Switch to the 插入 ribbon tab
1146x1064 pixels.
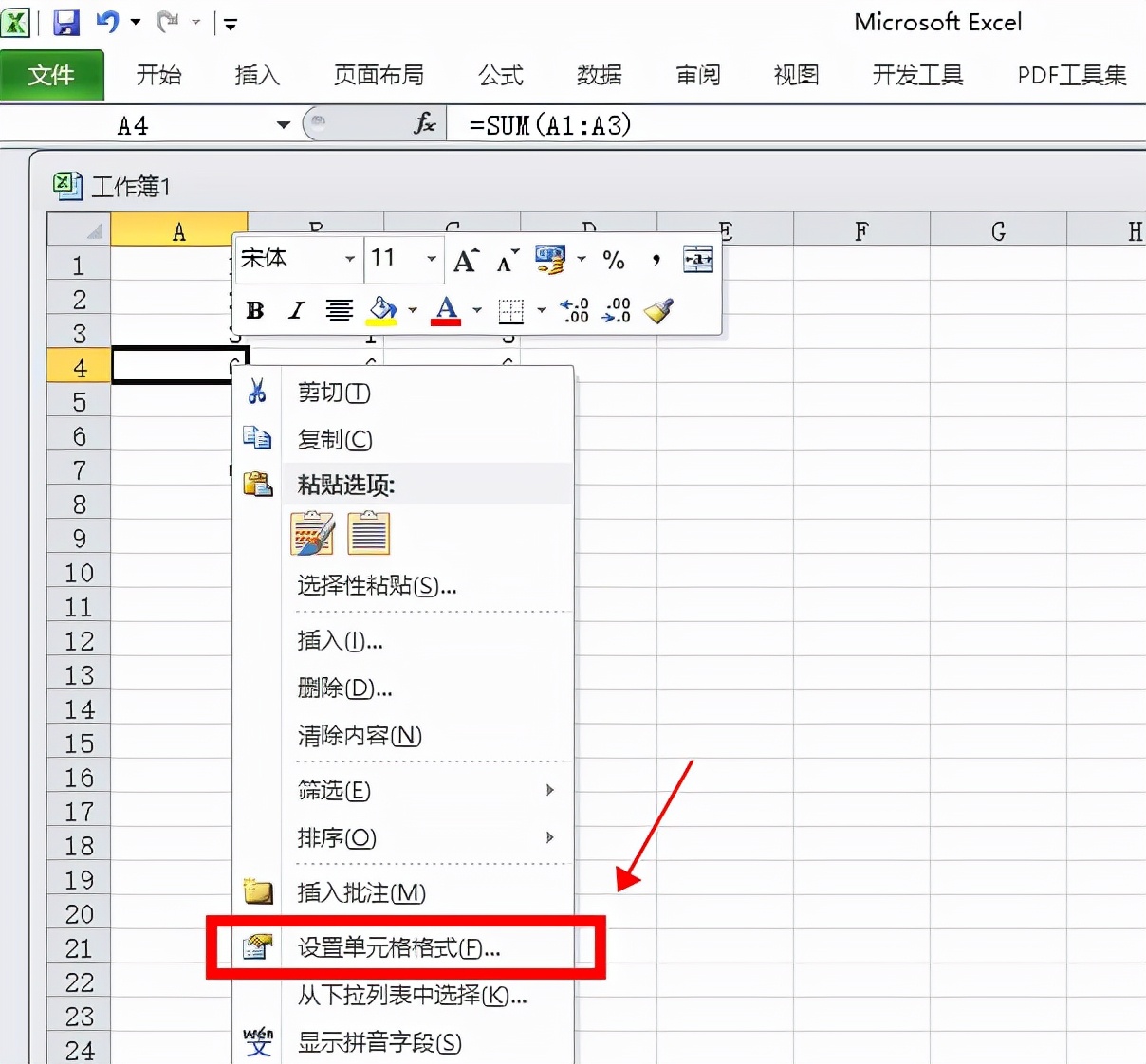[257, 75]
